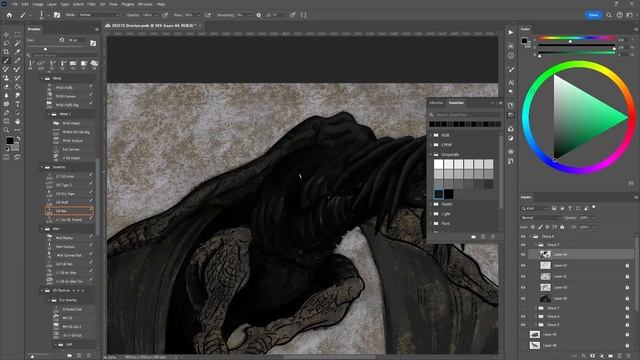Screen dimensions: 640x360
Task: Select the Crop tool
Action: (x=7, y=52)
